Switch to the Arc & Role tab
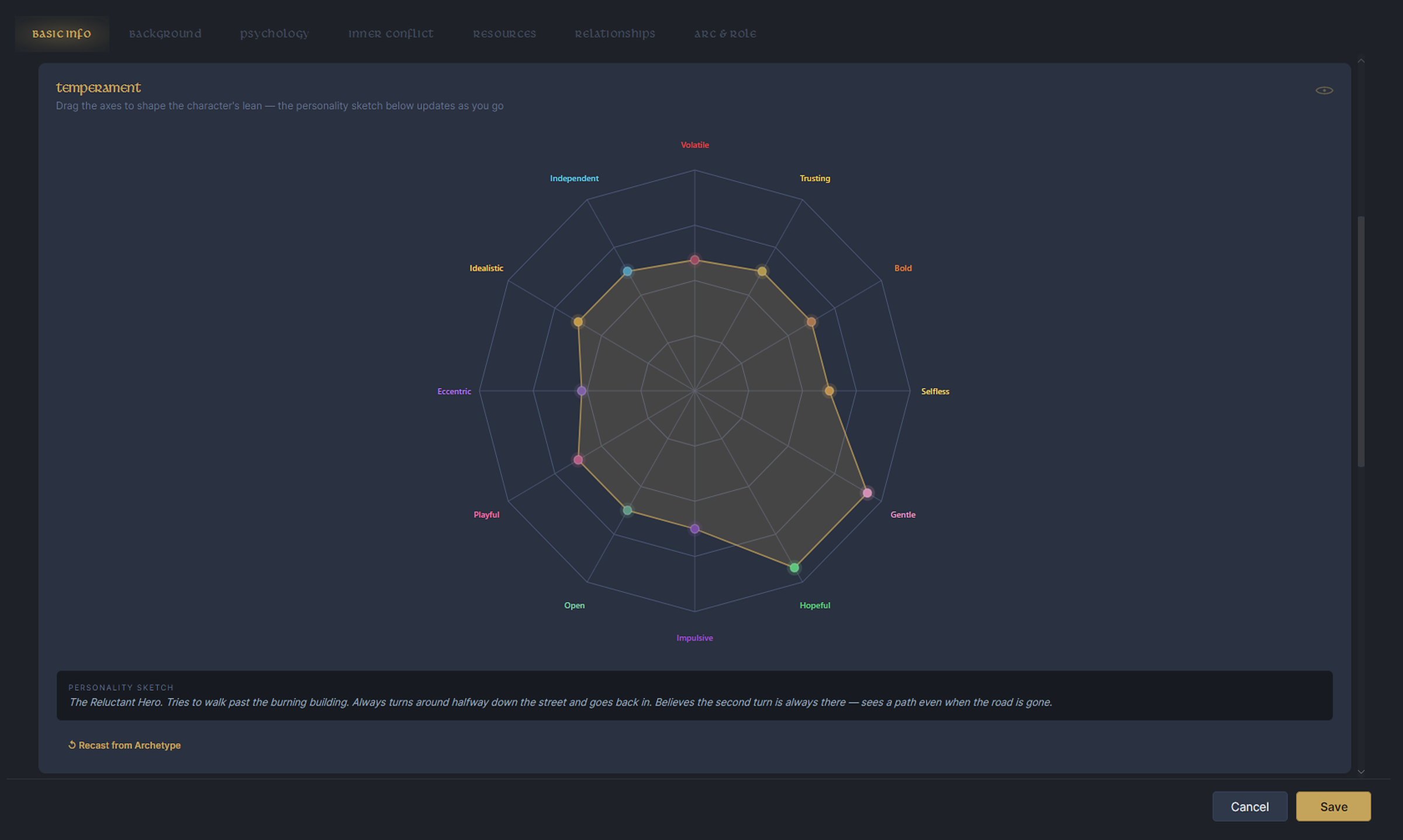Screen dimensions: 1403x840 pos(725,34)
